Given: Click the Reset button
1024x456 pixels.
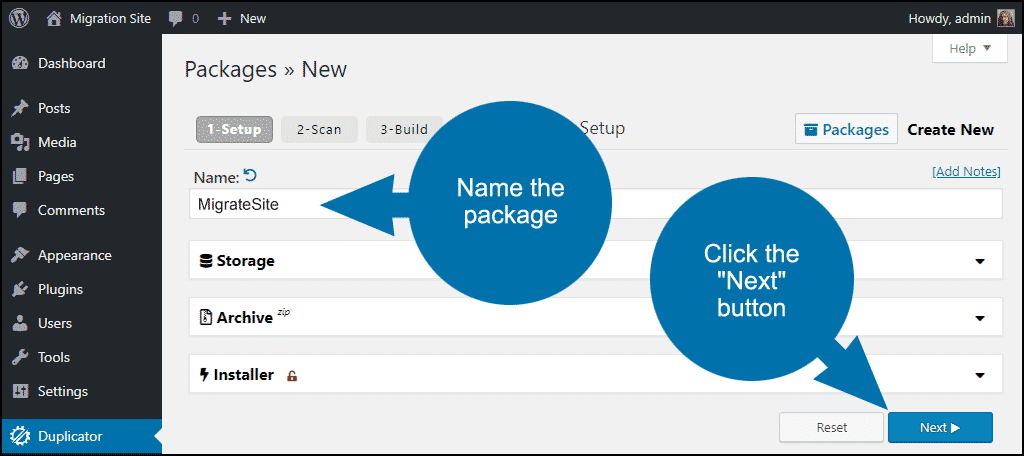Looking at the screenshot, I should [831, 428].
